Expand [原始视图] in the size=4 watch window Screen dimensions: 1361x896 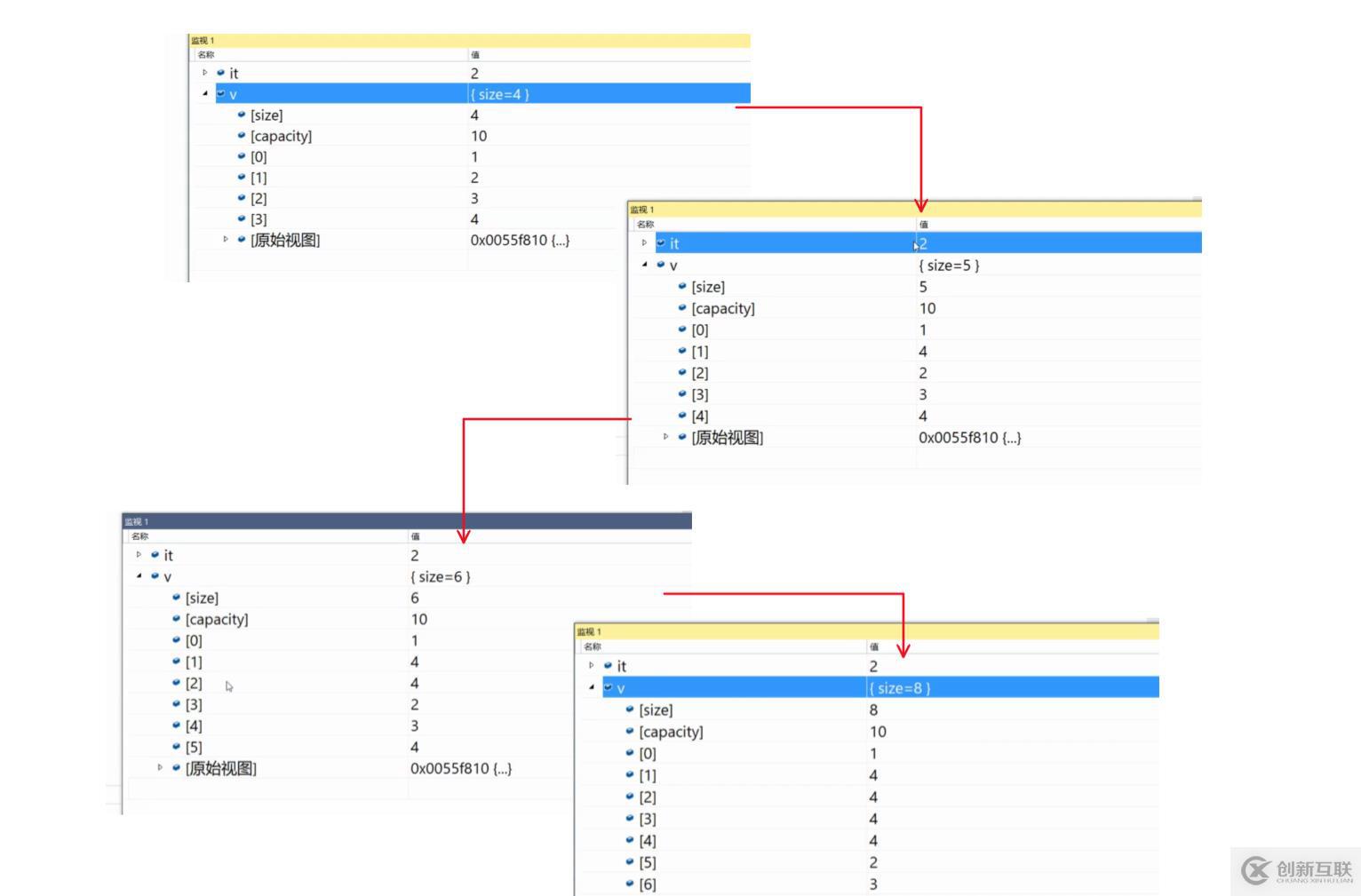tap(226, 239)
